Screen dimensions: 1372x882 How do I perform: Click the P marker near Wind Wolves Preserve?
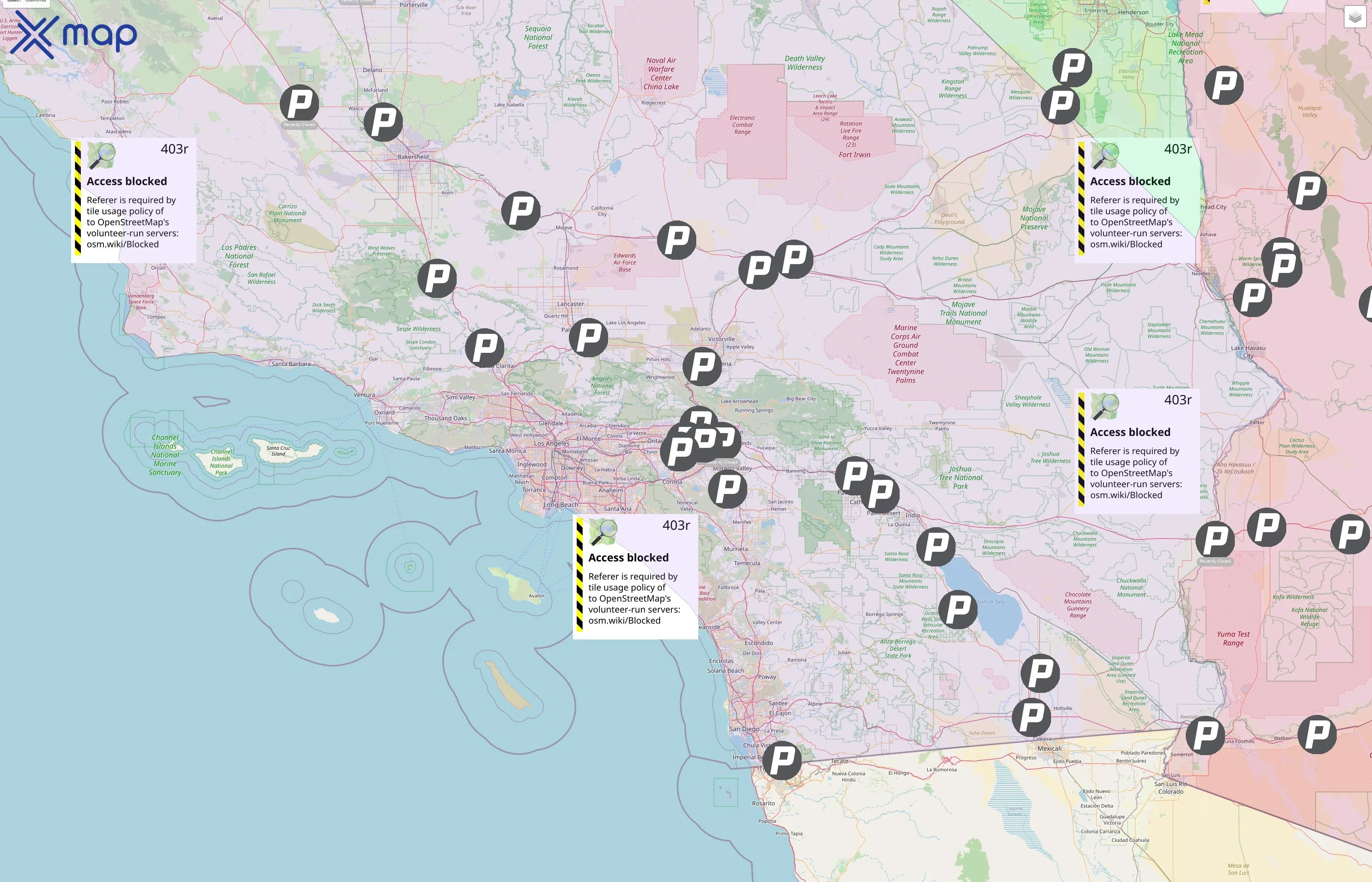tap(437, 278)
